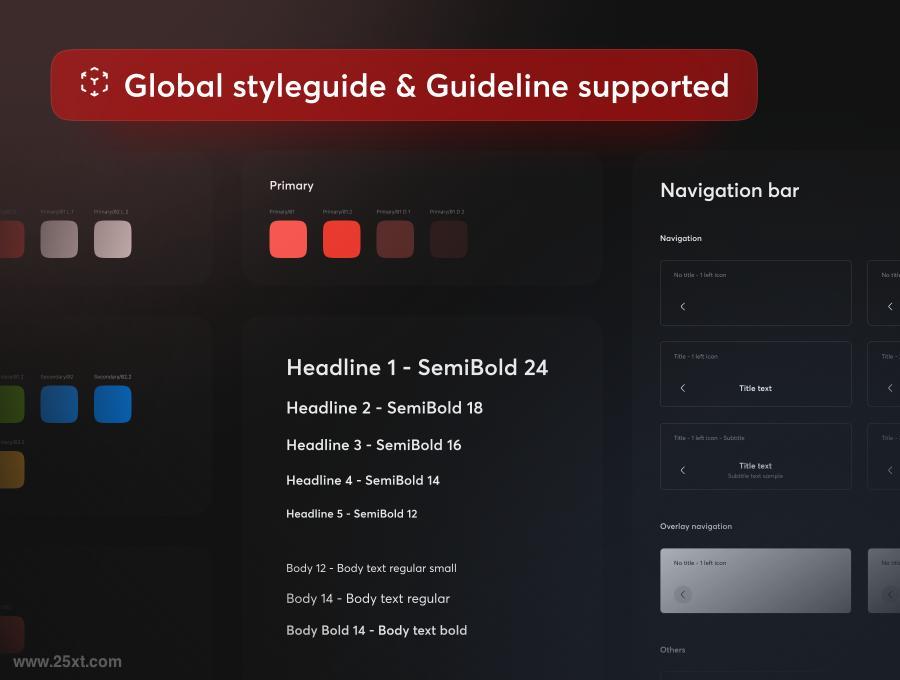Click back chevron in 'Title - 1 left icon - Subtitle' card

click(x=682, y=470)
